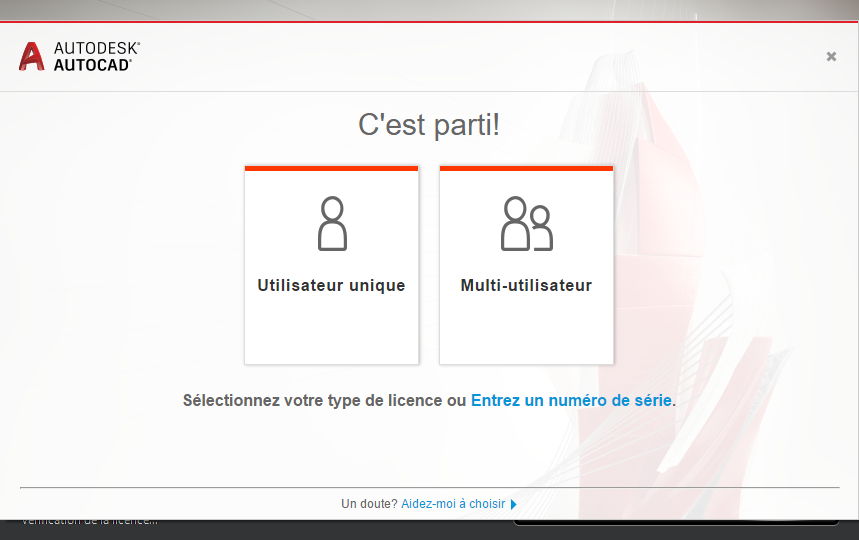Select the Utilisateur unique license card
This screenshot has height=540, width=859.
[x=331, y=265]
